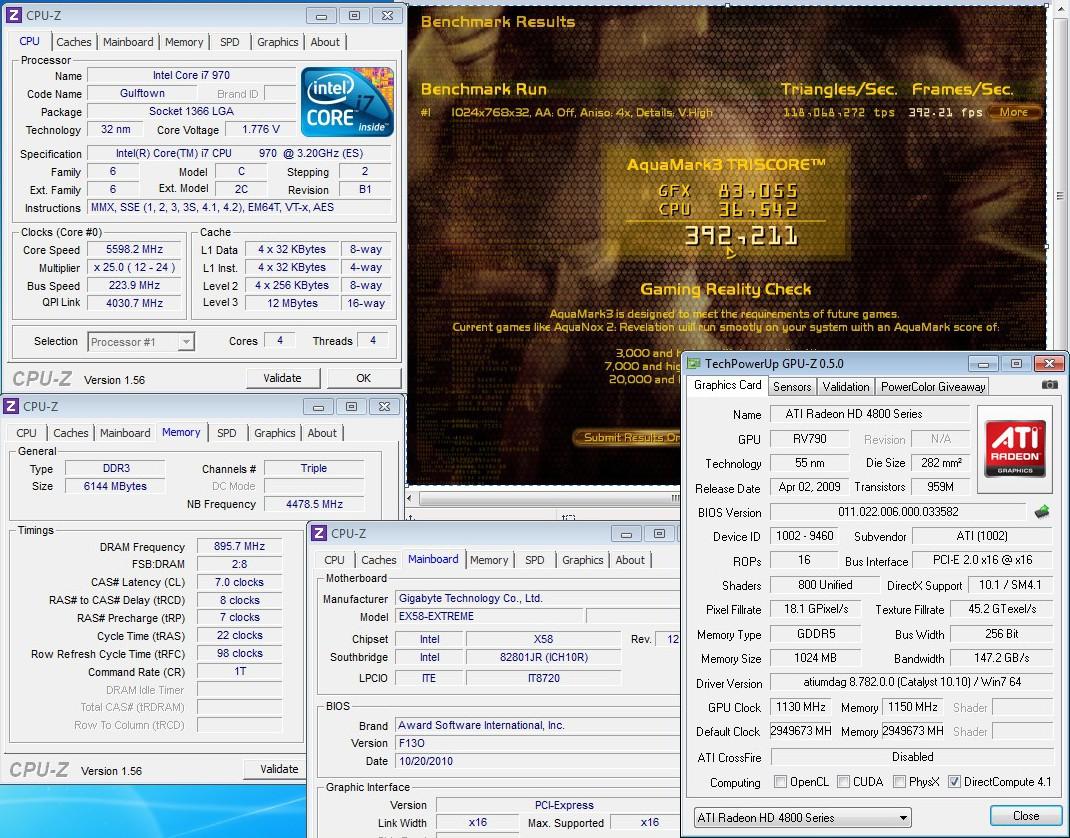Click the Core Speed value 5598.2 MHz
The height and width of the screenshot is (838, 1070).
pos(134,249)
